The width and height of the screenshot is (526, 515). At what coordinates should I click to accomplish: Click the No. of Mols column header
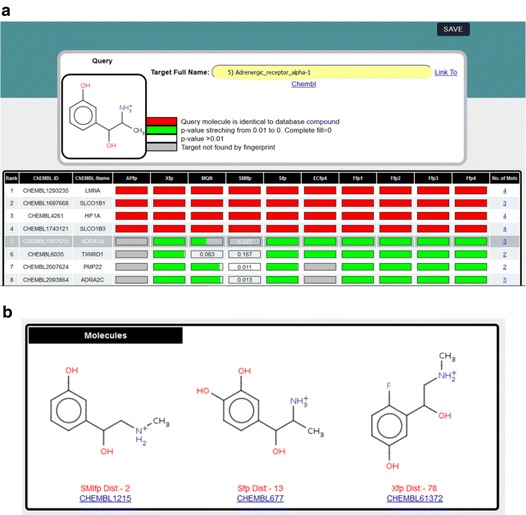tap(505, 178)
